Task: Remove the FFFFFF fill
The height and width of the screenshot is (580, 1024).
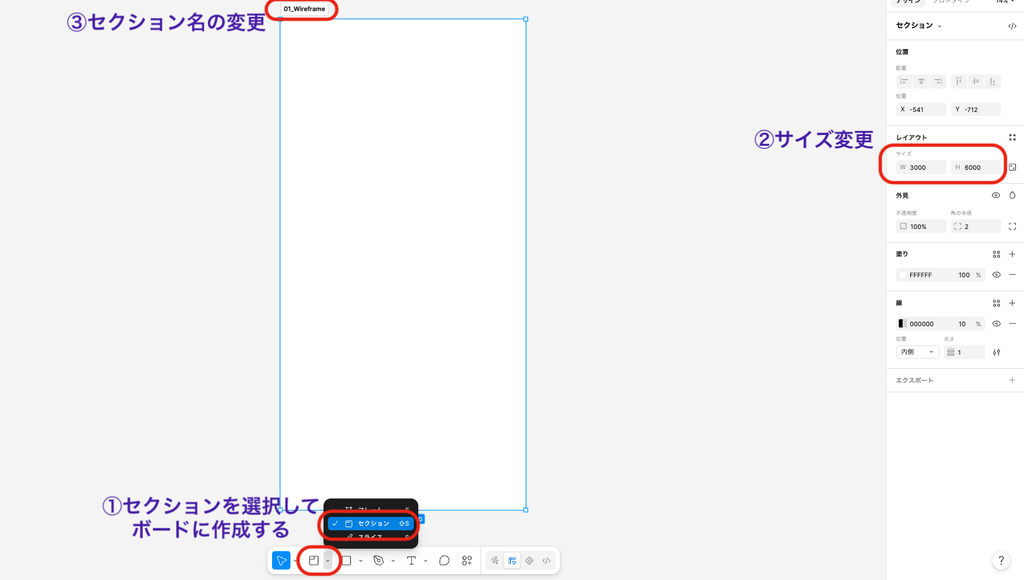Action: point(1012,275)
